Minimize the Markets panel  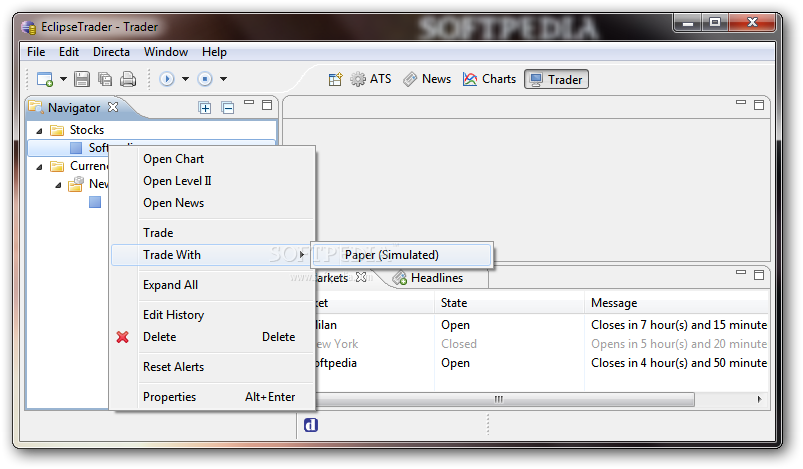pos(741,272)
